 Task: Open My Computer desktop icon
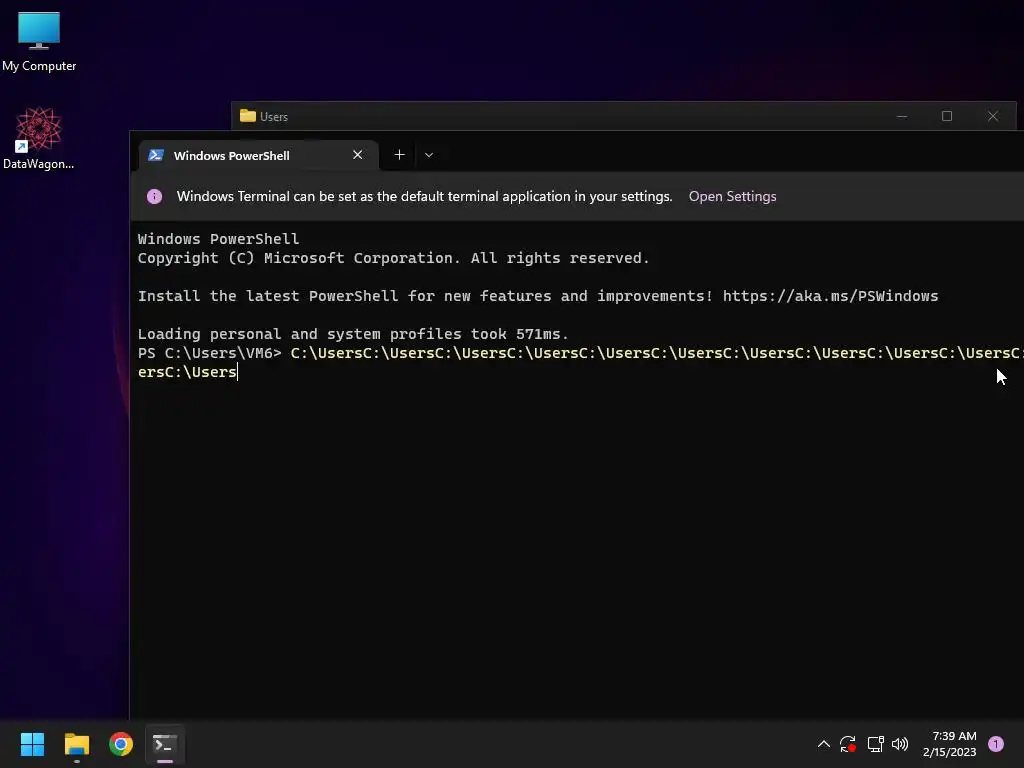coord(39,40)
